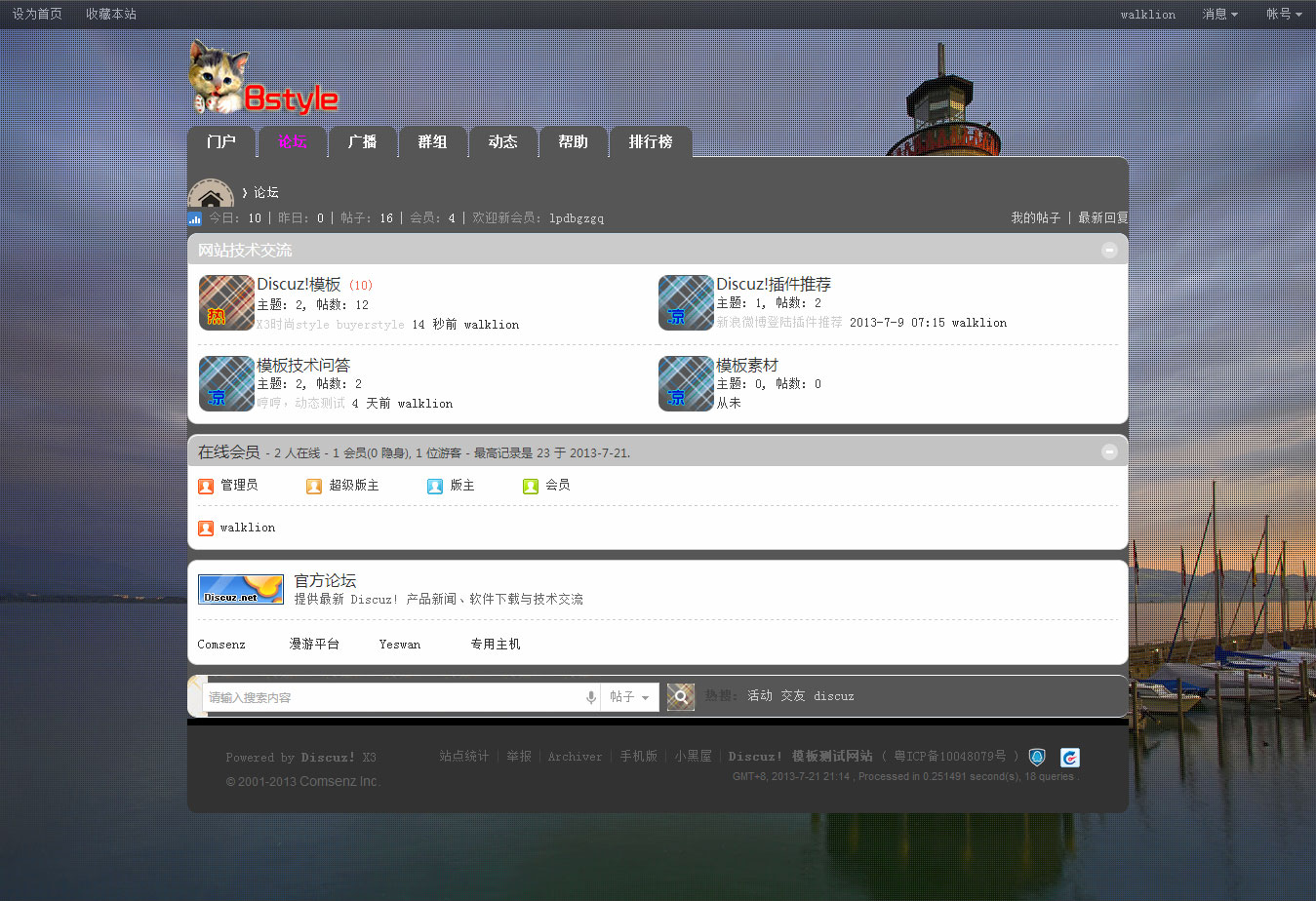The height and width of the screenshot is (901, 1316).
Task: Open 手机版 in the footer
Action: (639, 757)
